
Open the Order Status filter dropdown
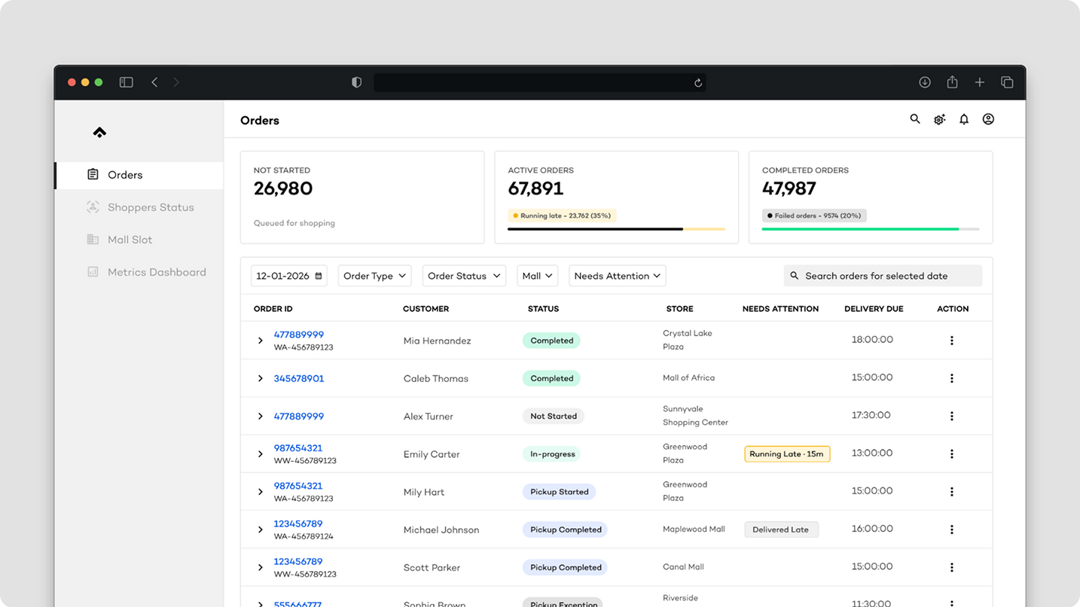[463, 276]
